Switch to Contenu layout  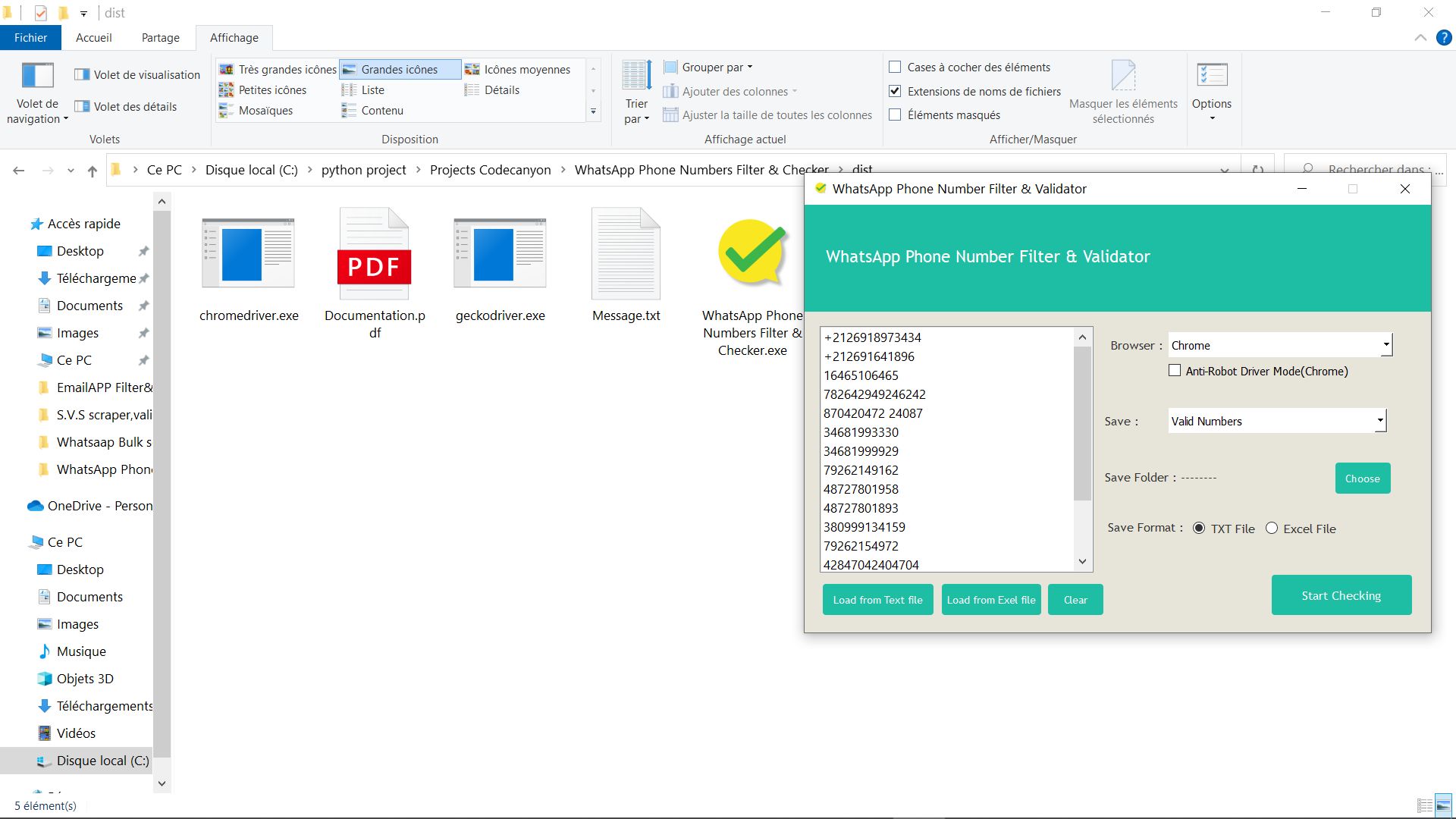[x=372, y=110]
